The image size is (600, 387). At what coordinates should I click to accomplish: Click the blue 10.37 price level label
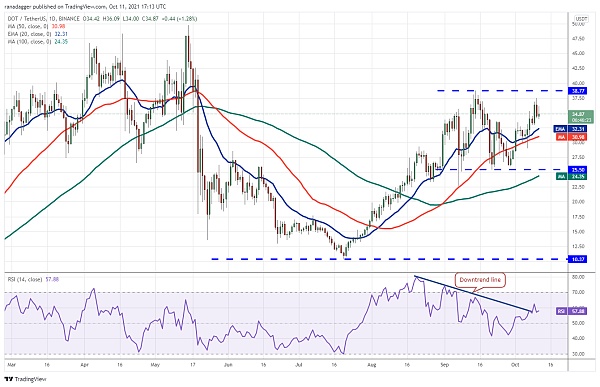coord(578,259)
